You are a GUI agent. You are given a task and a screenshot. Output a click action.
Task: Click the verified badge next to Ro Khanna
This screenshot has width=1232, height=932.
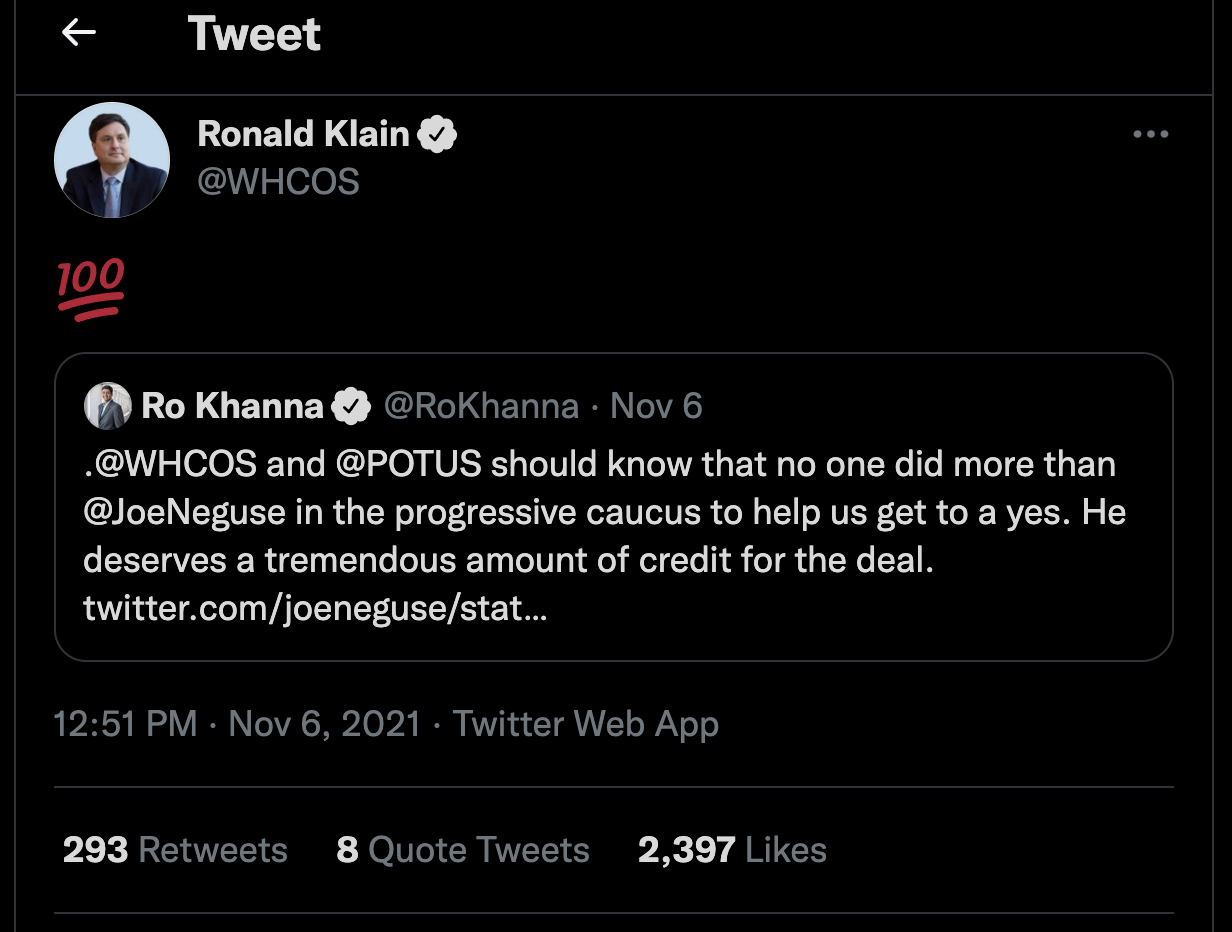[x=350, y=406]
